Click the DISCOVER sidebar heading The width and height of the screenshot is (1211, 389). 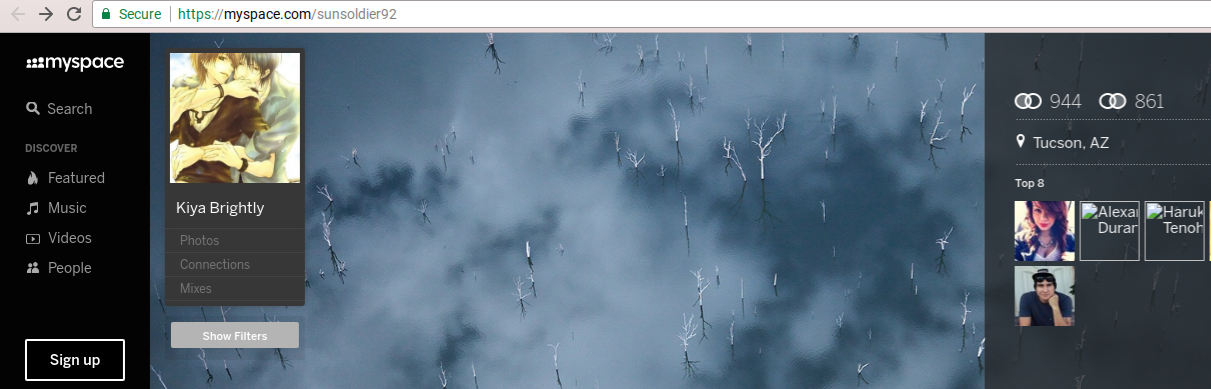point(51,148)
